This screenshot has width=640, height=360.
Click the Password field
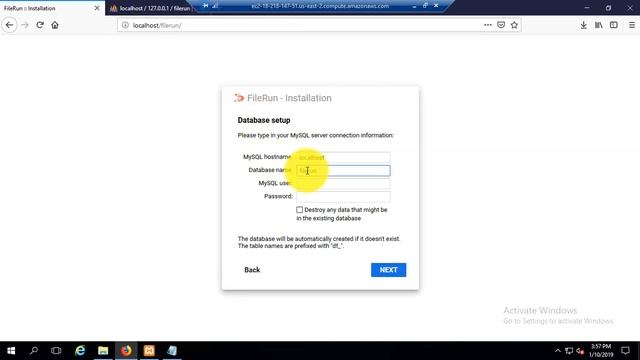point(343,197)
